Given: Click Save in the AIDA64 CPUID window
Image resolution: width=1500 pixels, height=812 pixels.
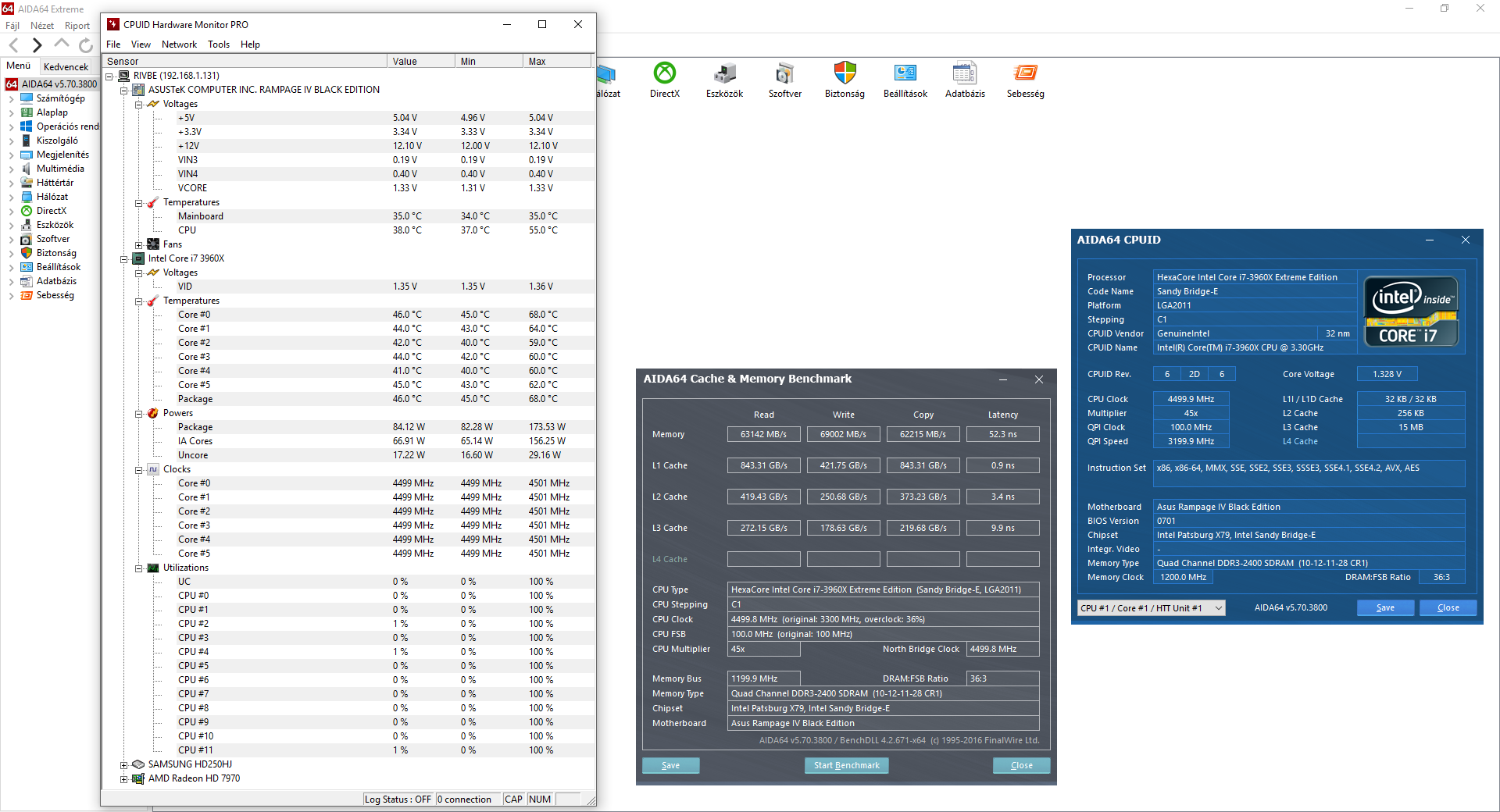Looking at the screenshot, I should 1385,607.
